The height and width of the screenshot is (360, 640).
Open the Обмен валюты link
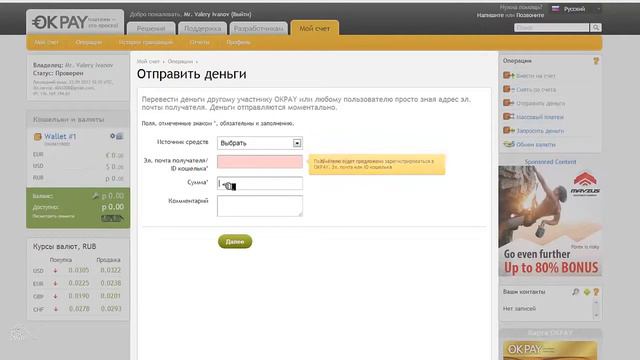point(536,144)
